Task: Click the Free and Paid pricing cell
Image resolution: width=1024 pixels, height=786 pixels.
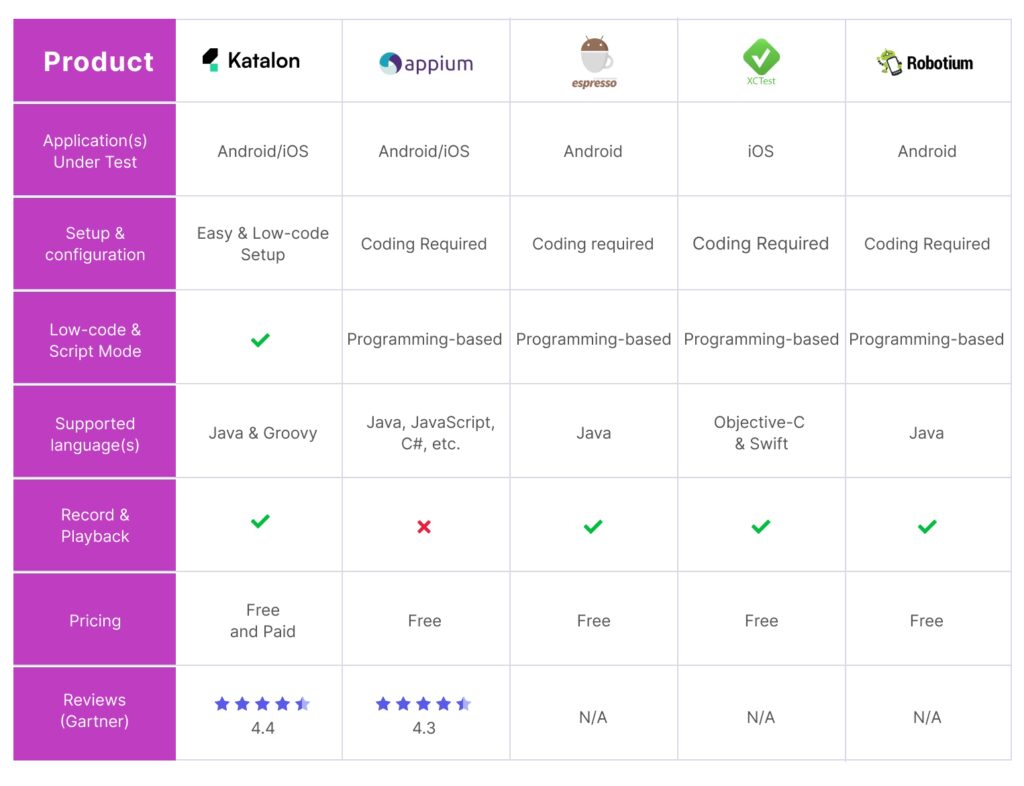Action: point(263,621)
